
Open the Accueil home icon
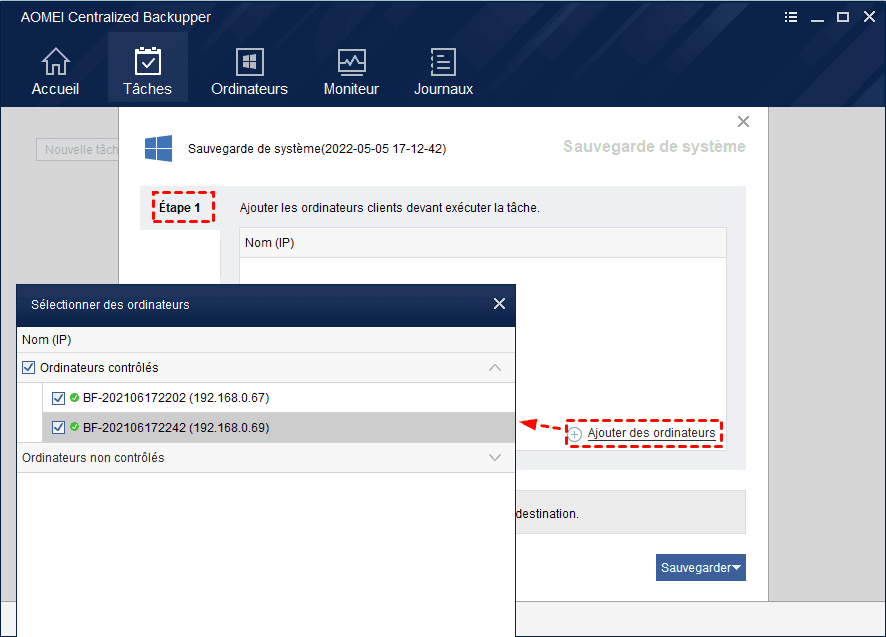(x=55, y=61)
